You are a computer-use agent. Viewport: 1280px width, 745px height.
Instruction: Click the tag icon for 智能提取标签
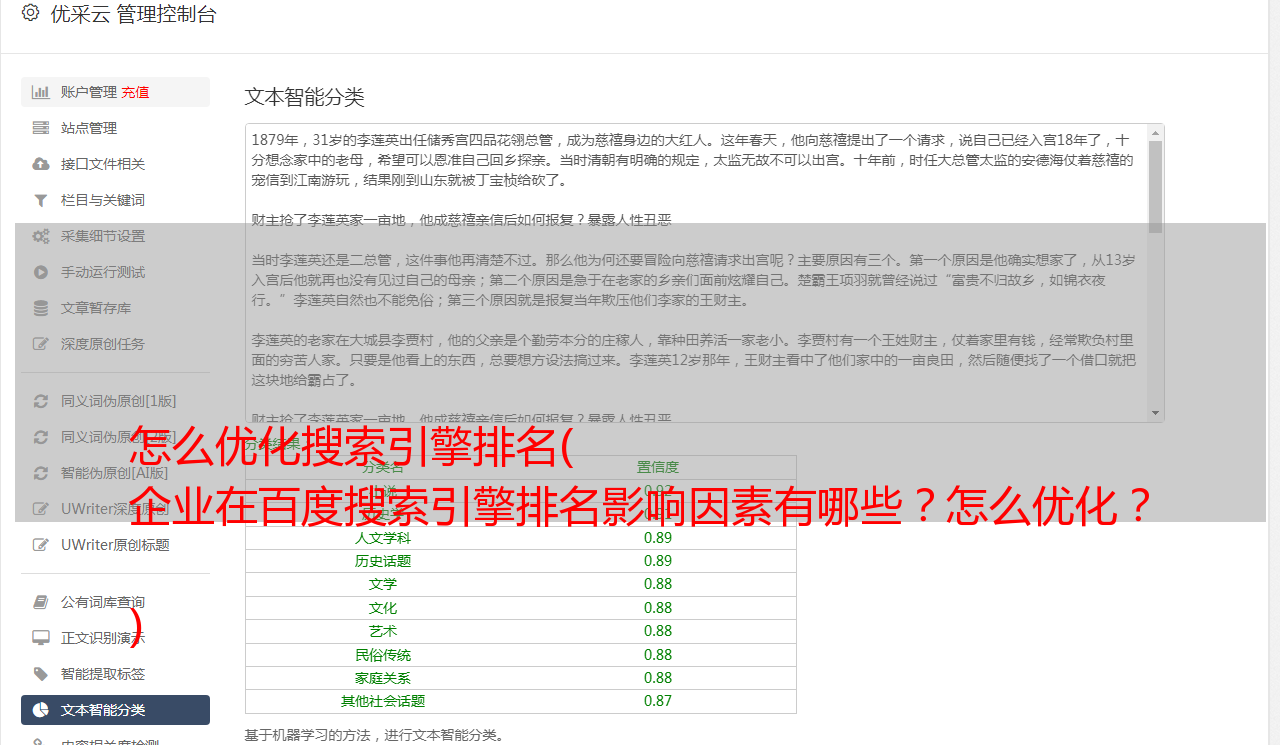tap(41, 674)
